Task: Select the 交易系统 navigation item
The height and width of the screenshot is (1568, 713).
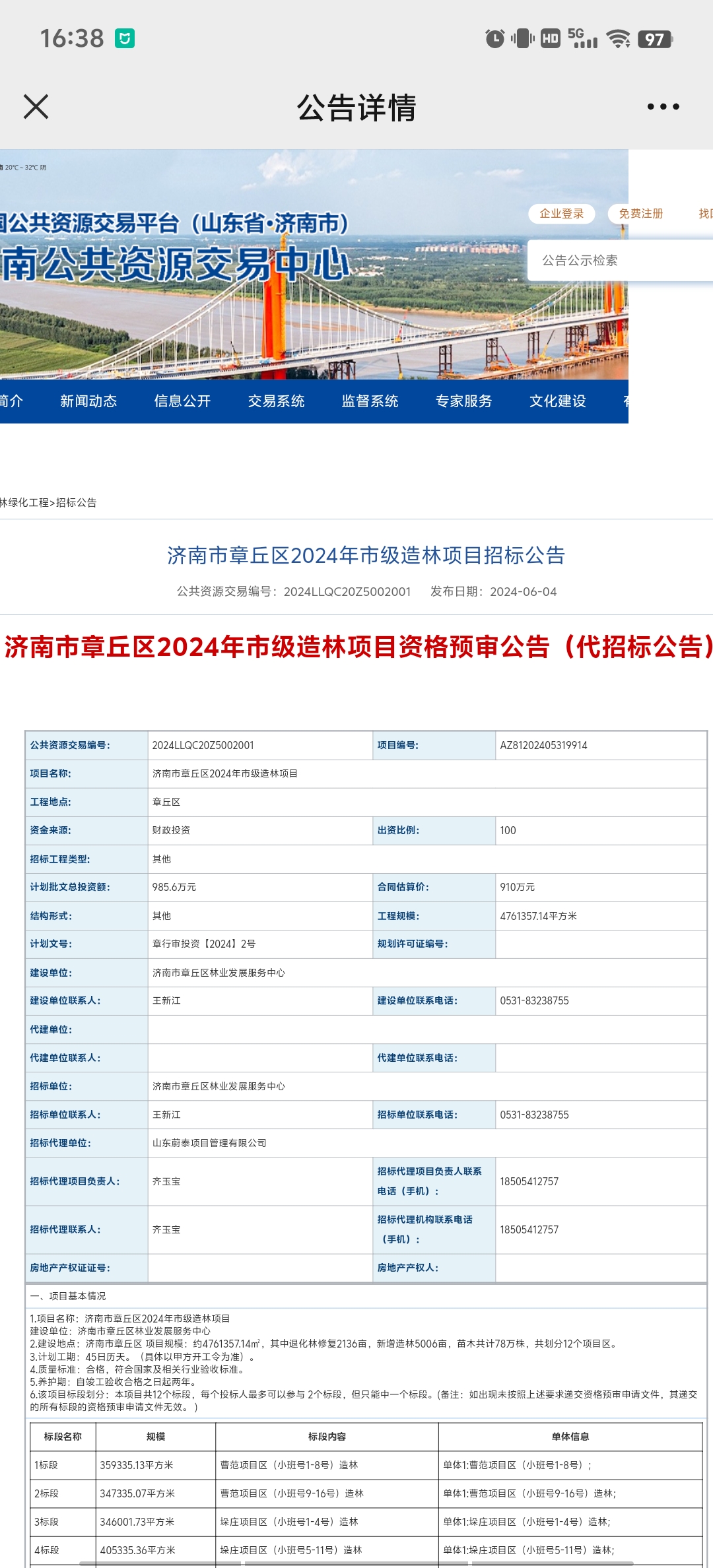Action: click(276, 401)
